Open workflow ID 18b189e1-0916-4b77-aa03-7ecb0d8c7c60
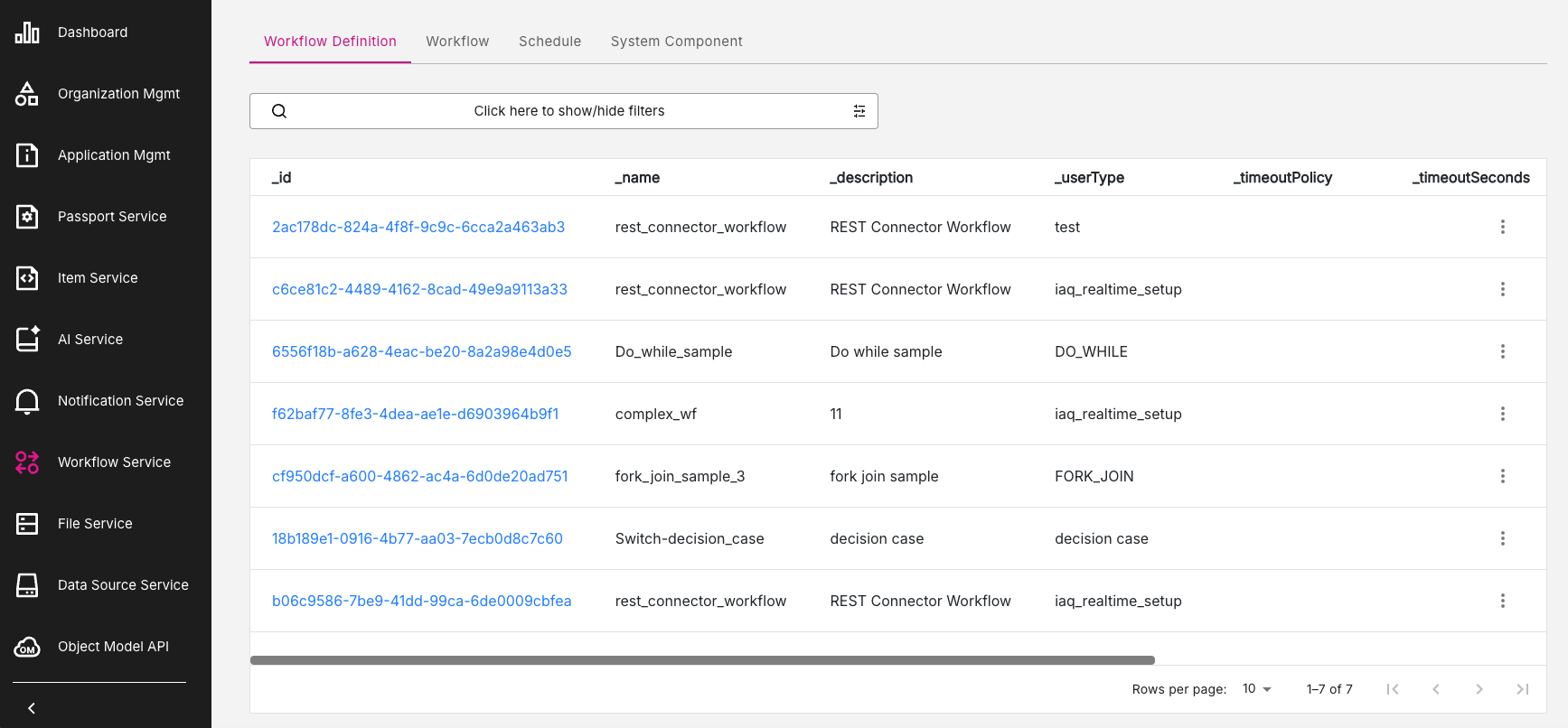The width and height of the screenshot is (1568, 728). (x=418, y=538)
